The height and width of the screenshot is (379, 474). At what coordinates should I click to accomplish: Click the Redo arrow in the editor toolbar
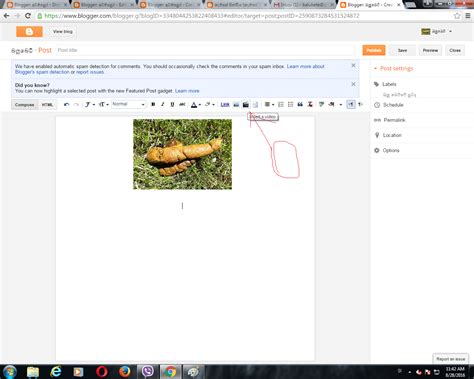(76, 105)
